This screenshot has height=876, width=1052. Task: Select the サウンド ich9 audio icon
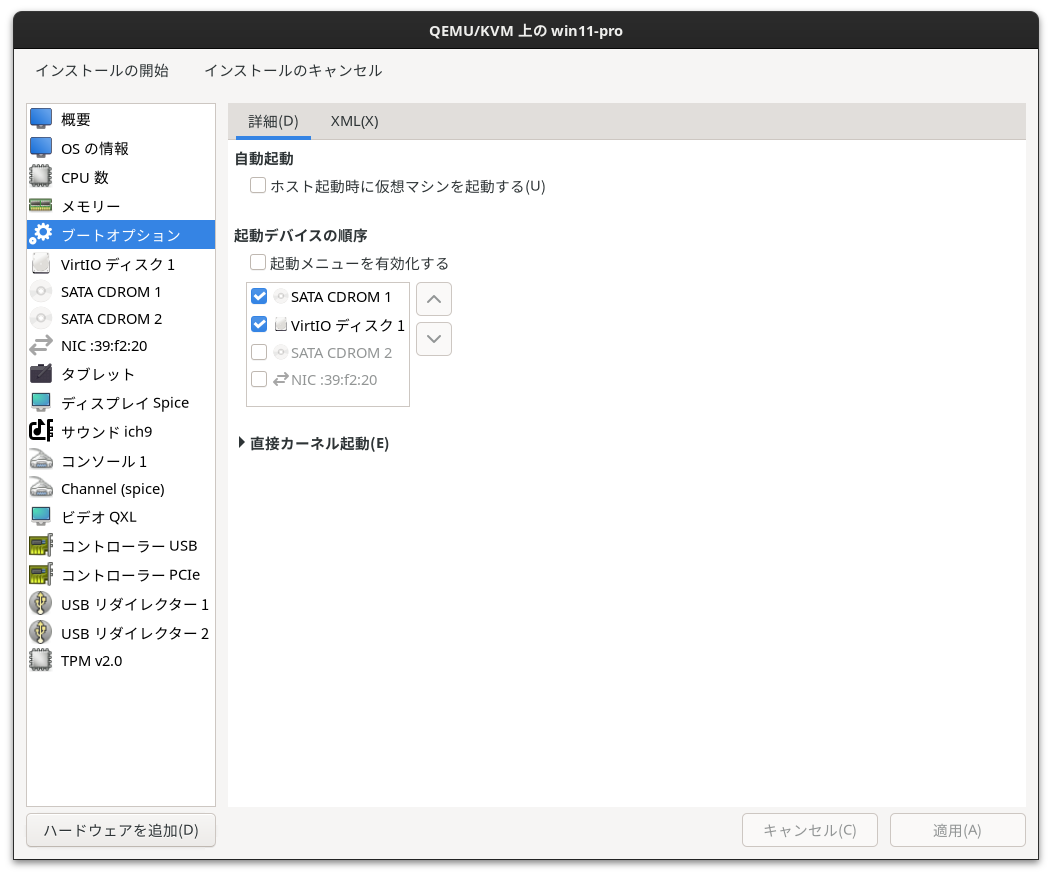40,431
